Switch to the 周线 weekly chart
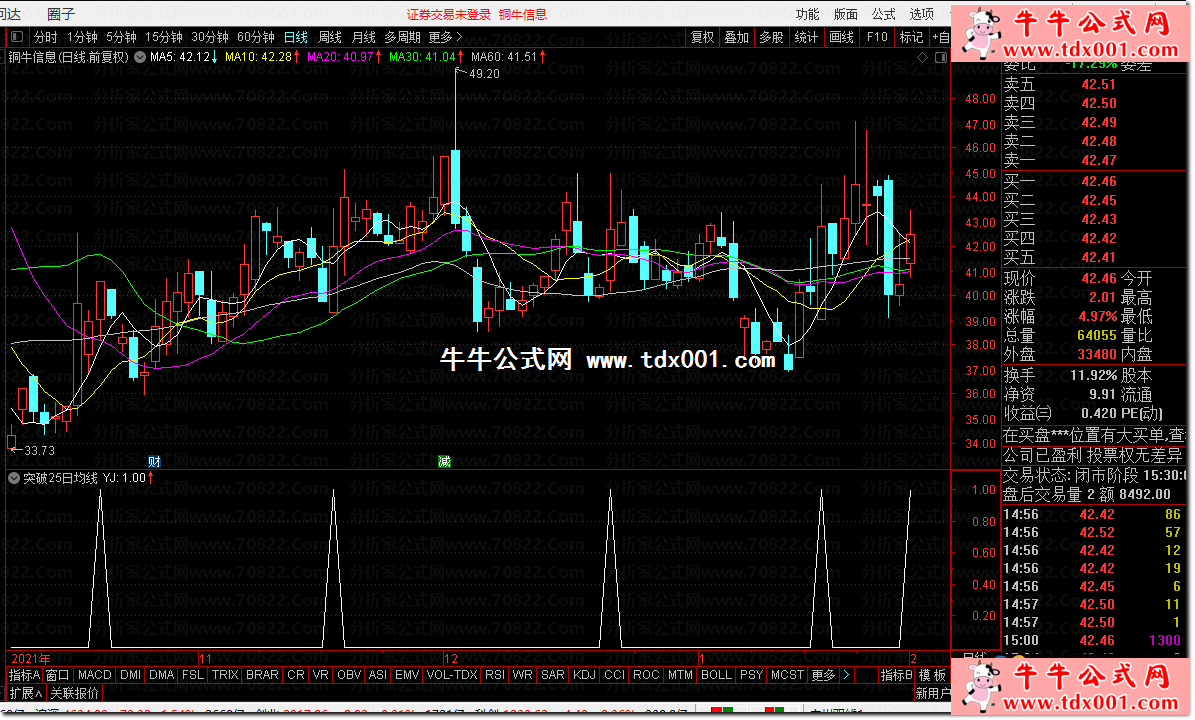The width and height of the screenshot is (1195, 720). pyautogui.click(x=329, y=37)
